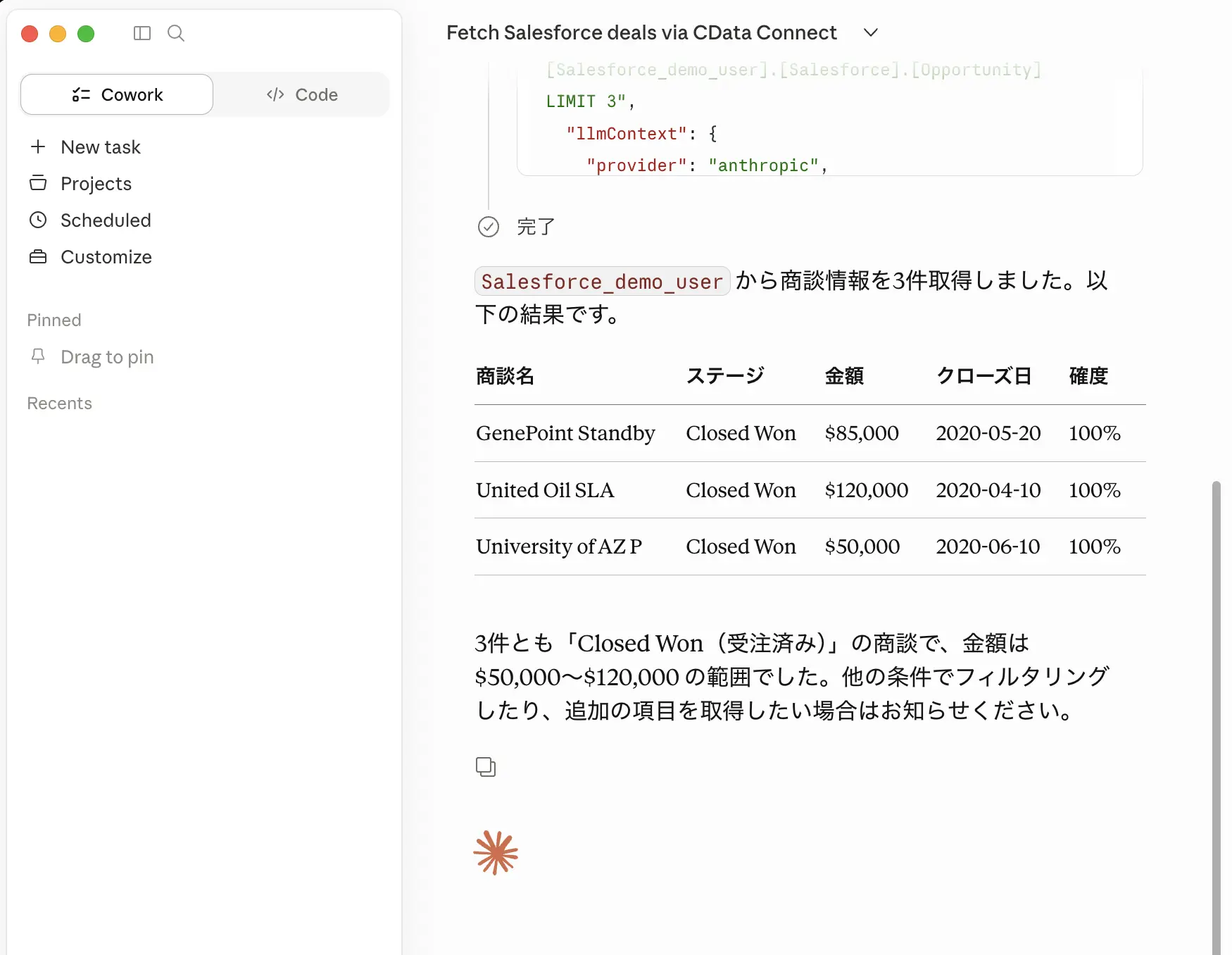Click the 2020-04-10 close date

coord(988,490)
